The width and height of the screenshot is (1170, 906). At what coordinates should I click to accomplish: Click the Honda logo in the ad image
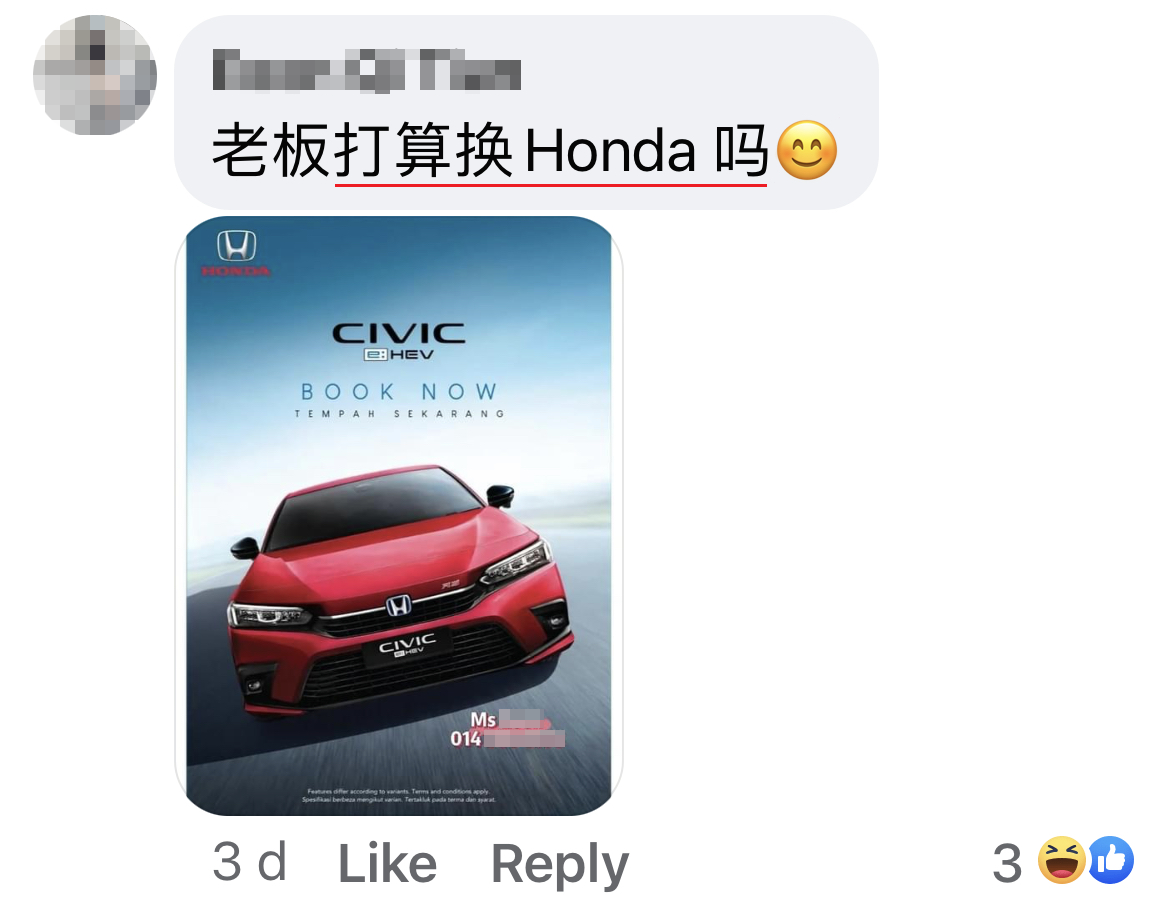[x=236, y=254]
